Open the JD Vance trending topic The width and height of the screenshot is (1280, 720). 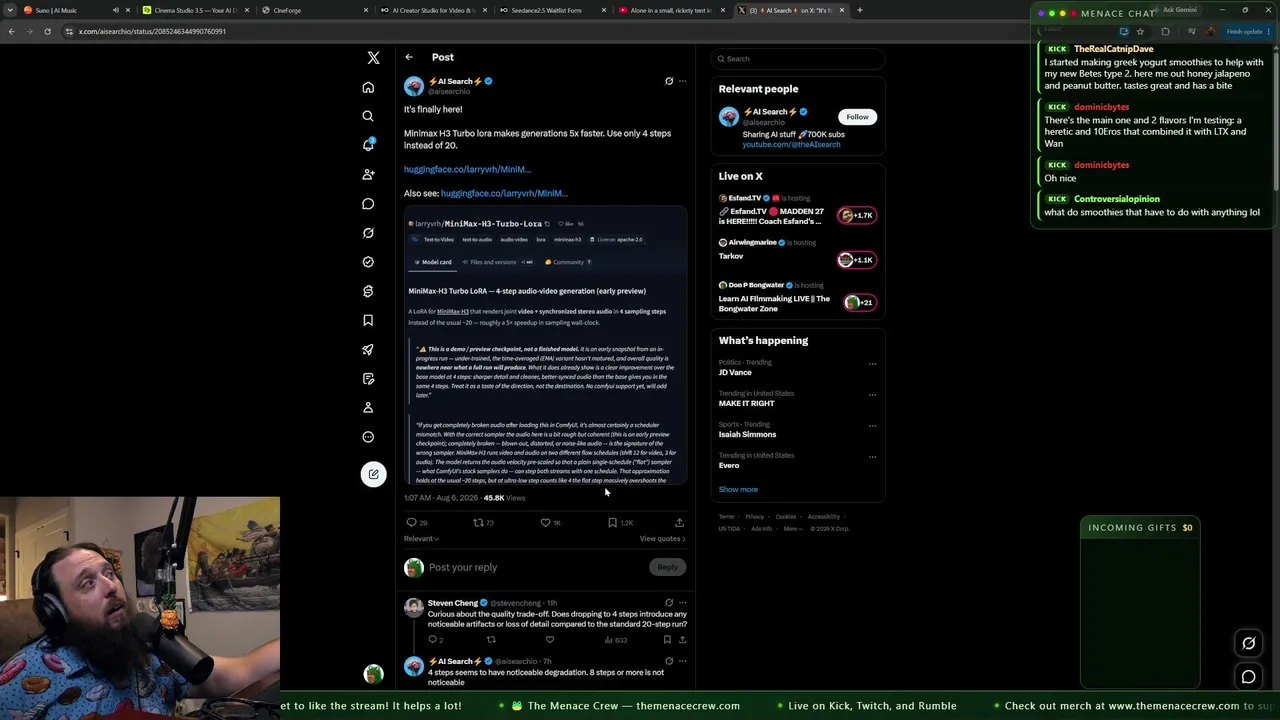pyautogui.click(x=735, y=372)
